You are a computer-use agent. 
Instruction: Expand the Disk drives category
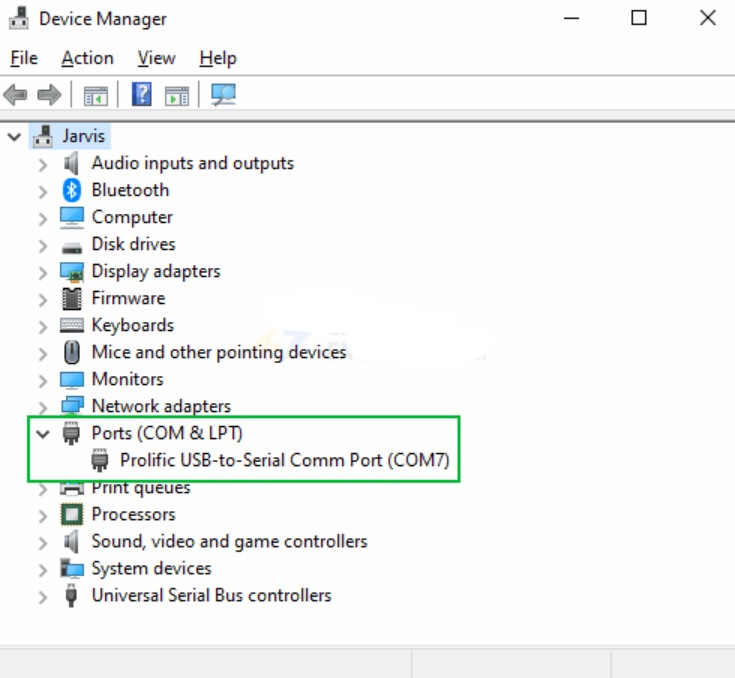click(42, 245)
